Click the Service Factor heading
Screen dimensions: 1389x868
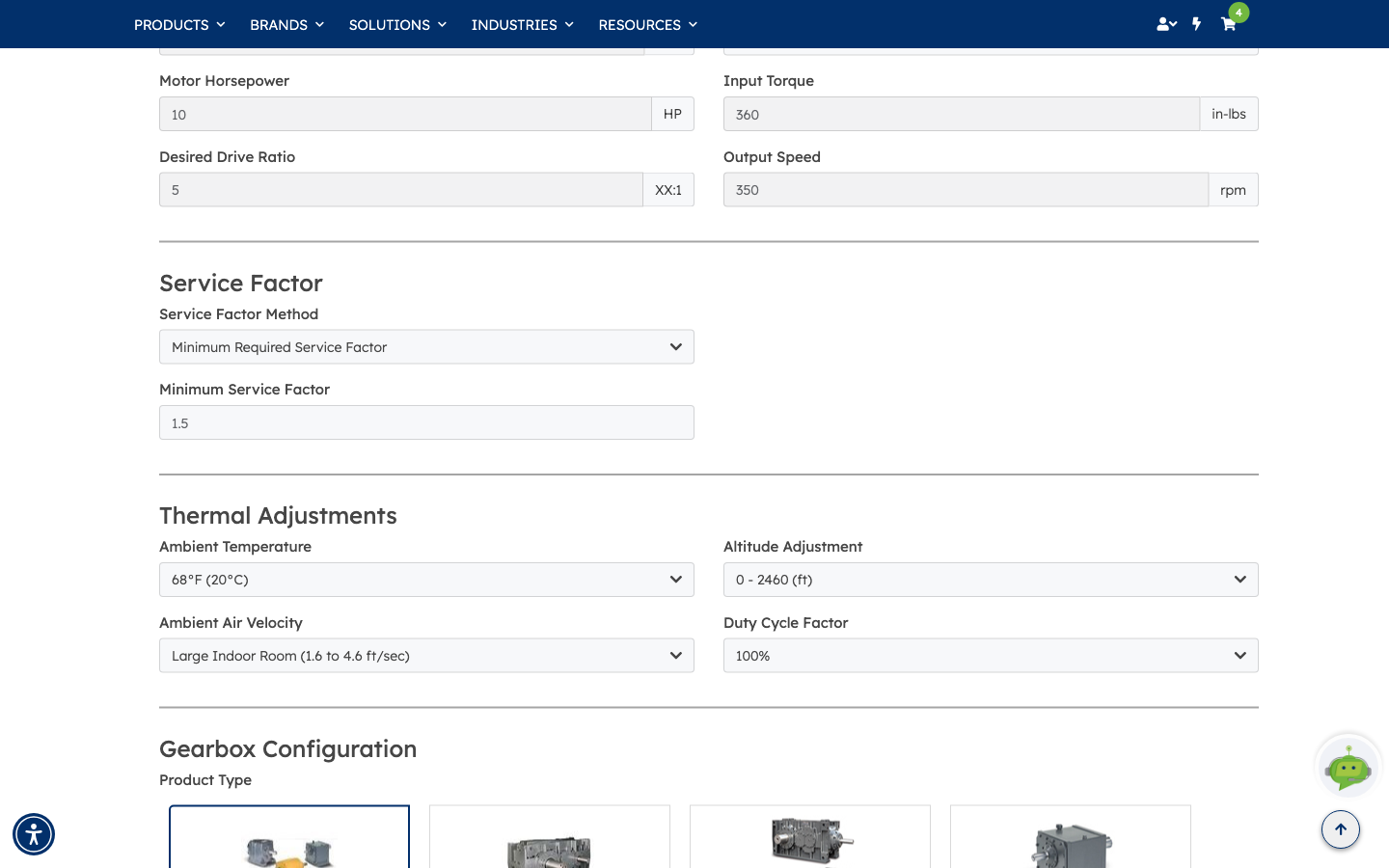(x=241, y=283)
